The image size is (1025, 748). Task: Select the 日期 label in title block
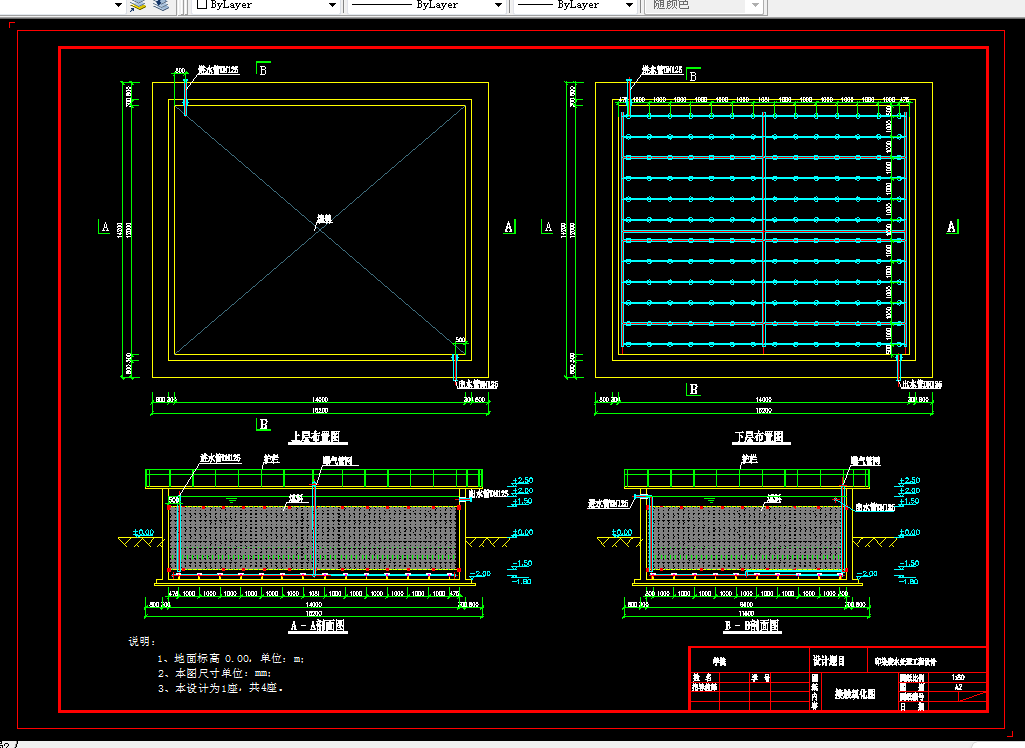[912, 707]
